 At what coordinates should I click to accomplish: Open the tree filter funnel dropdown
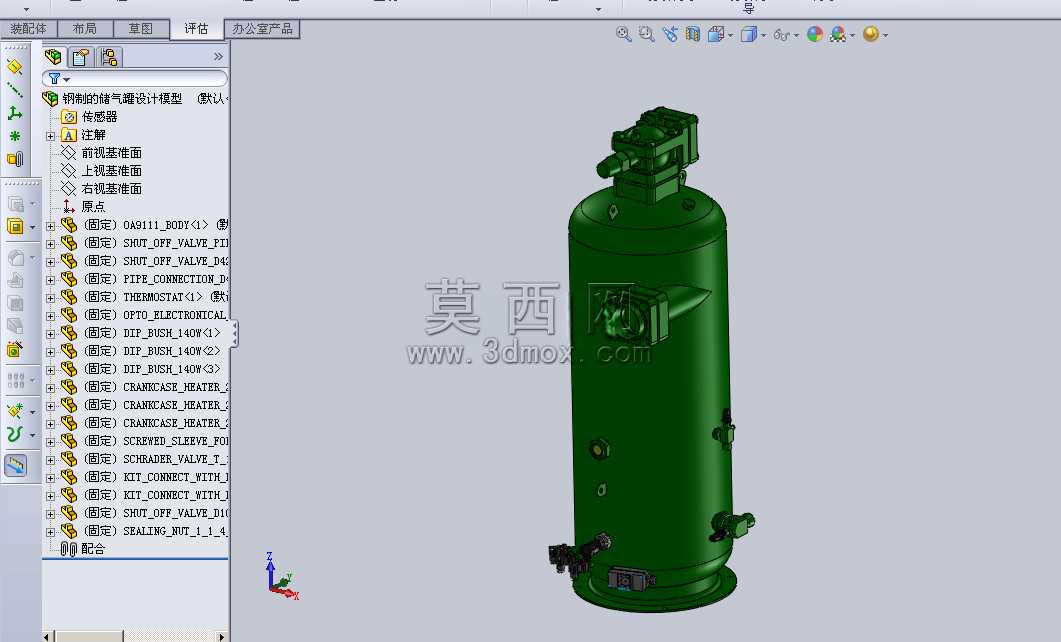[x=59, y=78]
